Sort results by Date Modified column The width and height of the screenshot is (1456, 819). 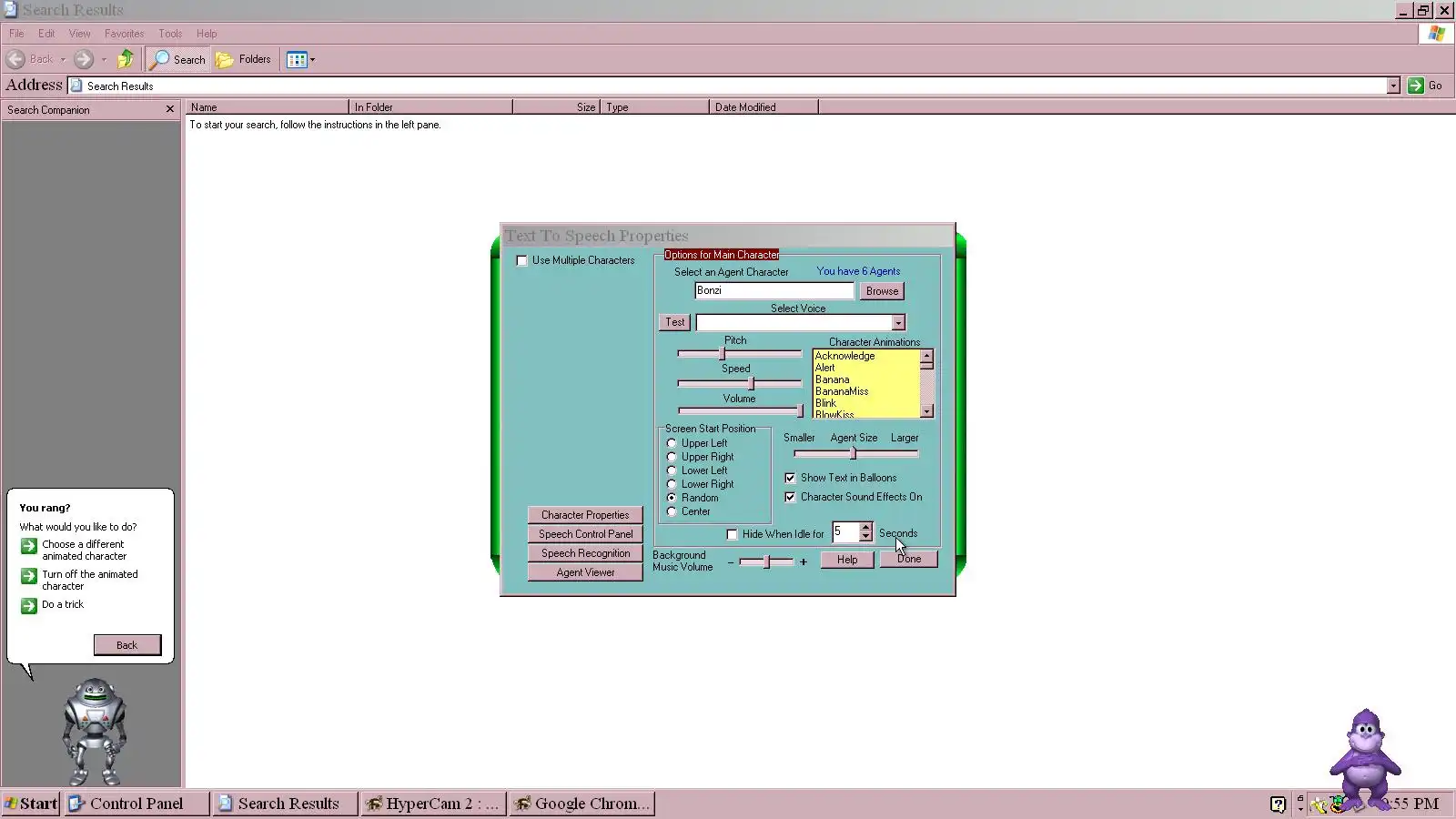point(763,107)
